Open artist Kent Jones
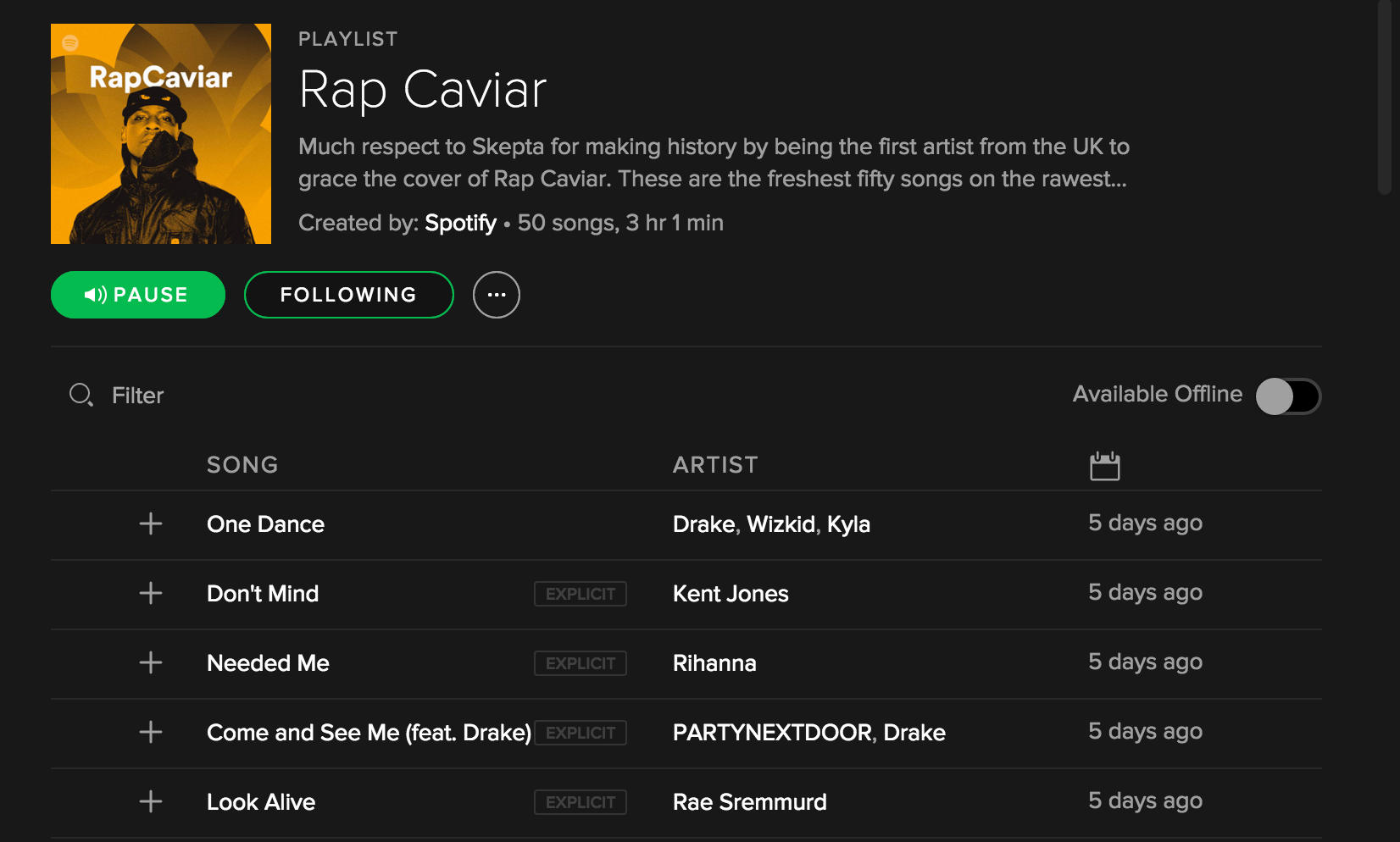The height and width of the screenshot is (842, 1400). tap(731, 594)
